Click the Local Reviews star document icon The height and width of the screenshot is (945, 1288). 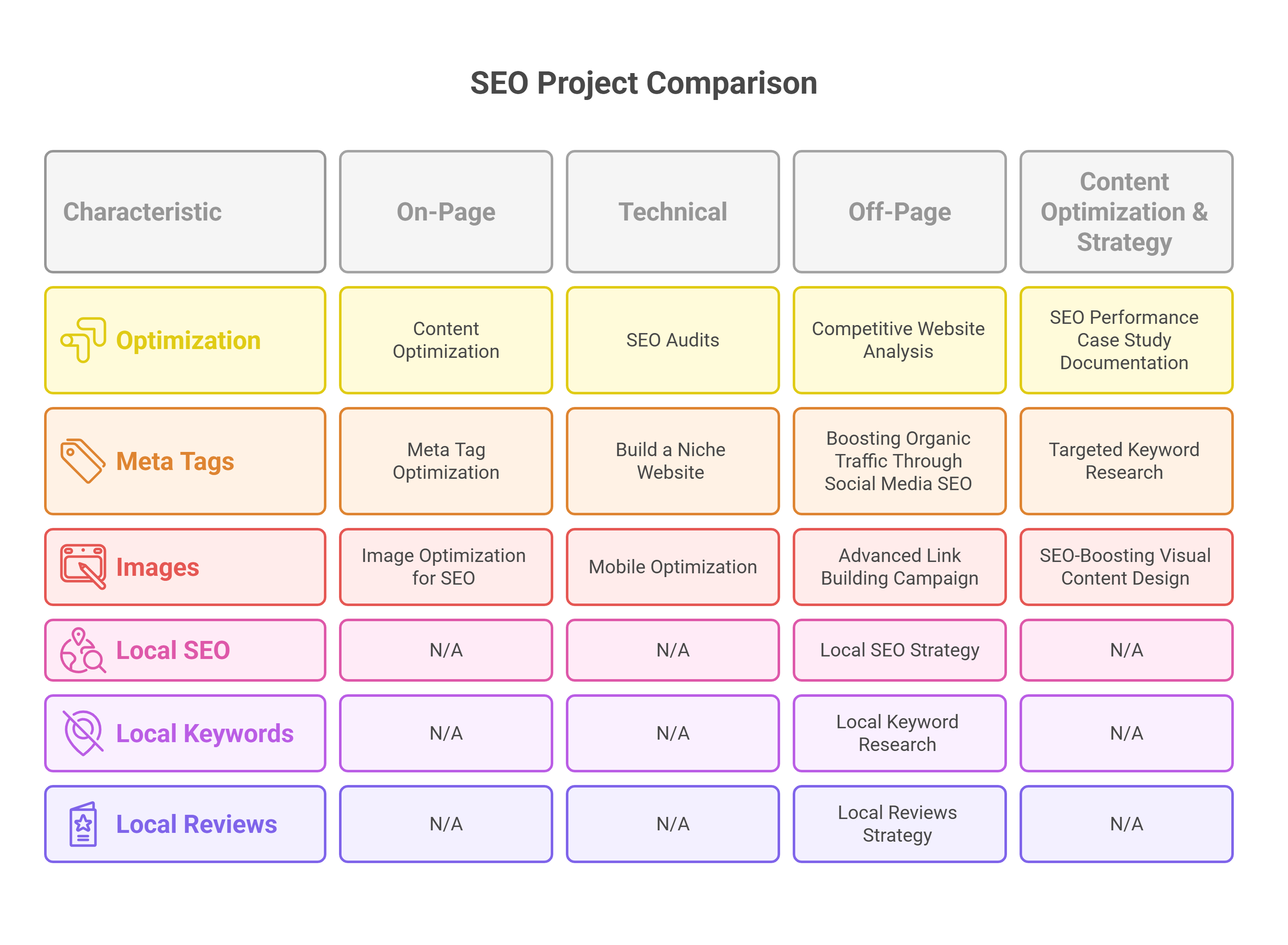[x=84, y=824]
